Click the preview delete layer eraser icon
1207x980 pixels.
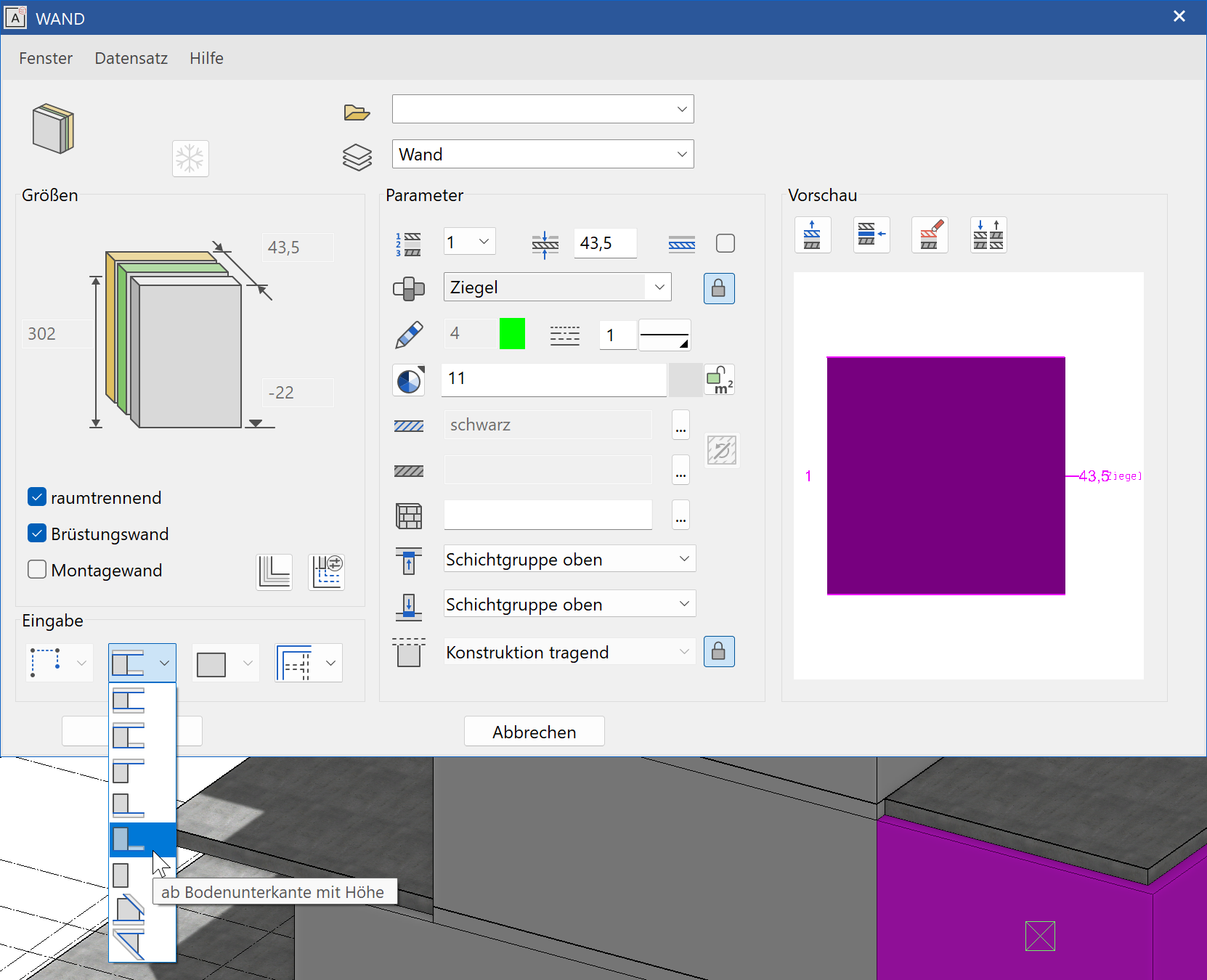(930, 235)
